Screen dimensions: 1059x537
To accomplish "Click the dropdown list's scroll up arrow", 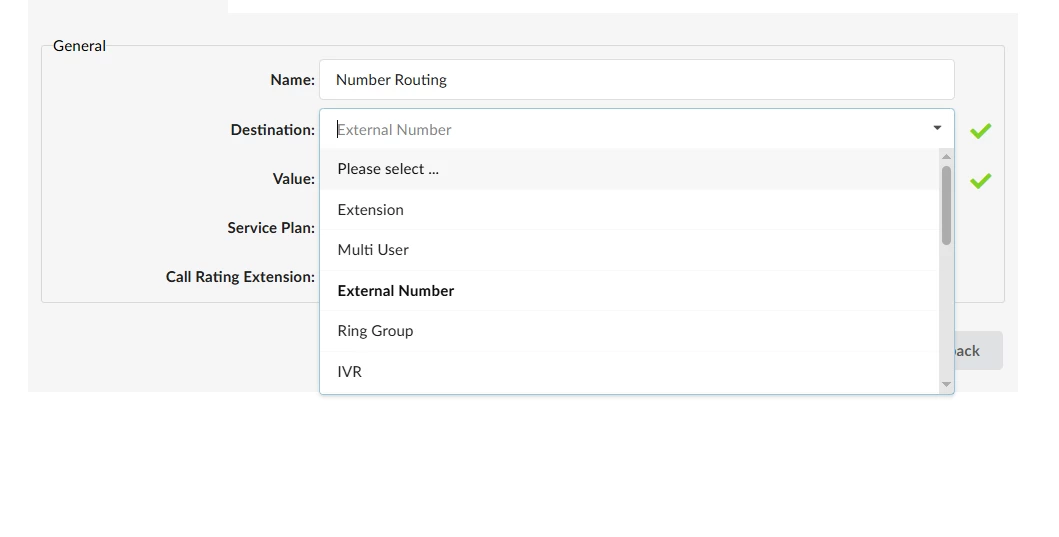I will 946,156.
